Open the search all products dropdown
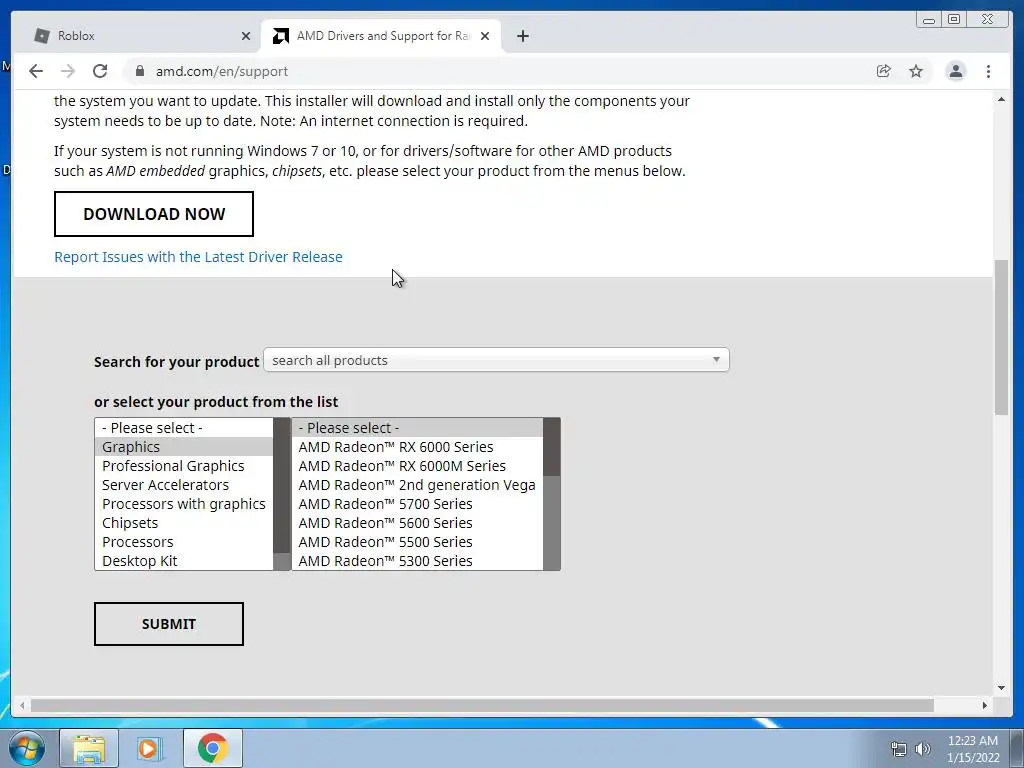This screenshot has height=768, width=1024. tap(496, 360)
